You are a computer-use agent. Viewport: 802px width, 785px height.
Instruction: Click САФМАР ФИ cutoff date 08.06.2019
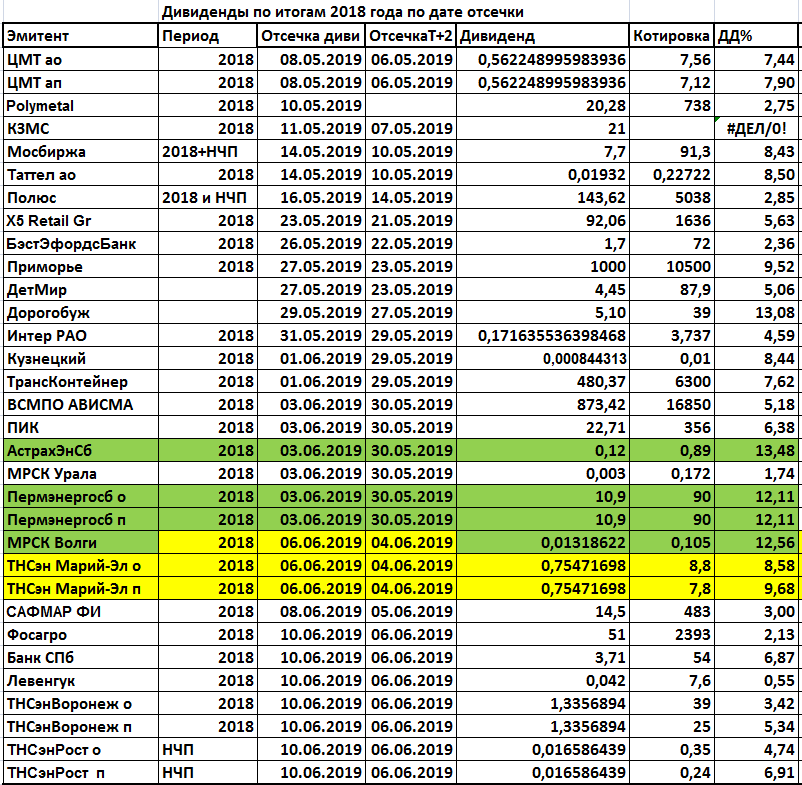point(310,612)
